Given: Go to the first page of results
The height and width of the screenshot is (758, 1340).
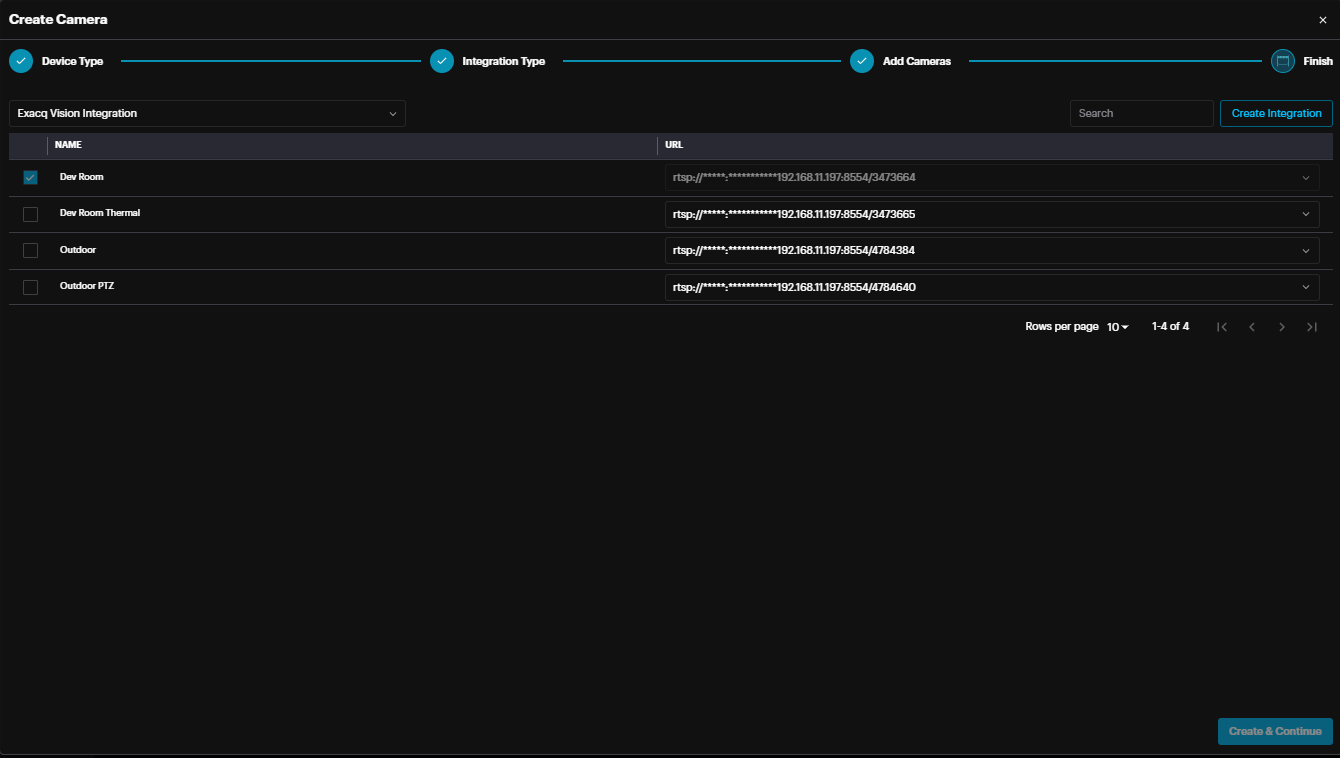Looking at the screenshot, I should (x=1221, y=327).
